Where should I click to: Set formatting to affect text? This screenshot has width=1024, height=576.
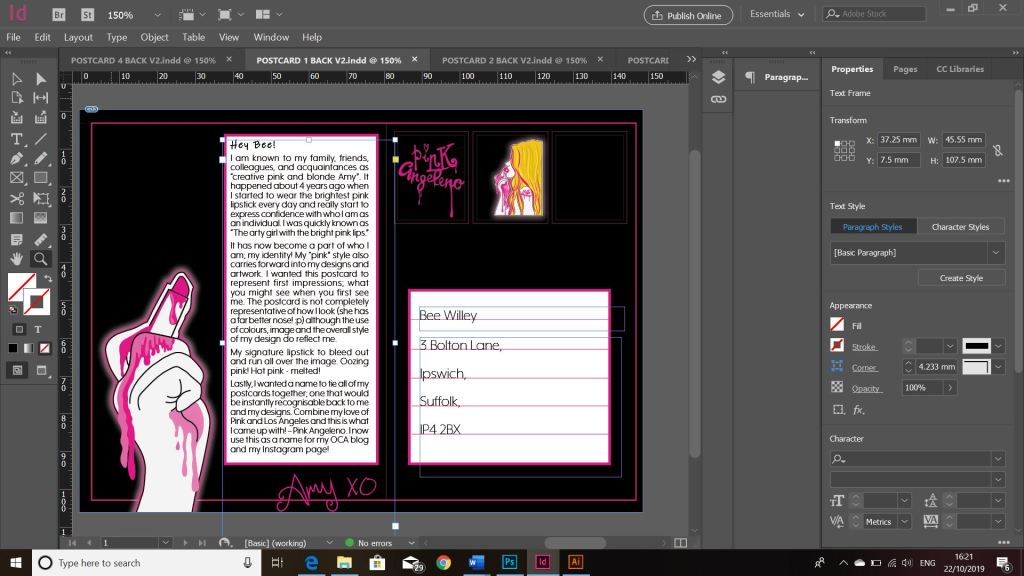(40, 329)
